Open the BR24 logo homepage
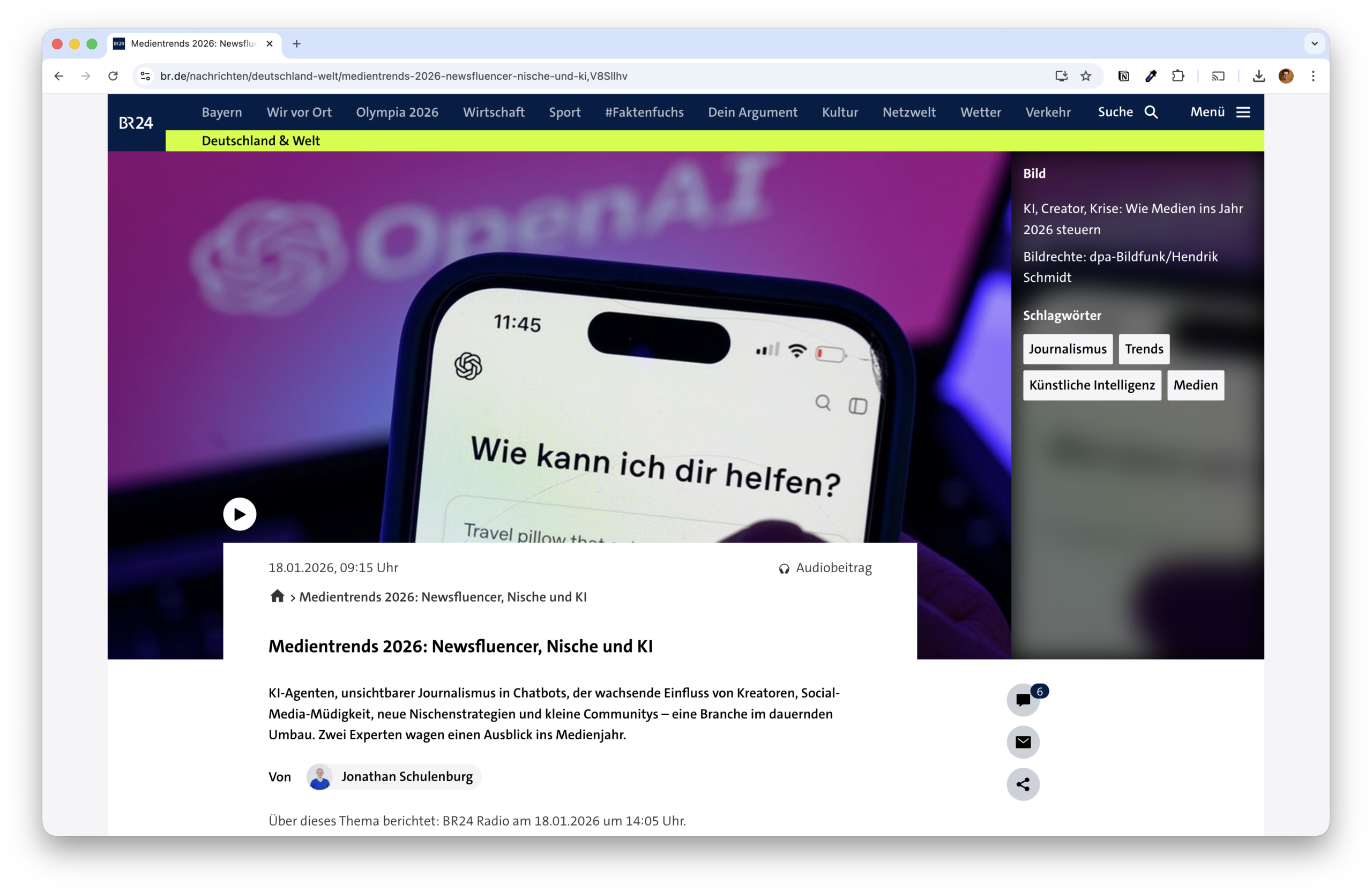Screen dimensions: 1372x892 [136, 123]
